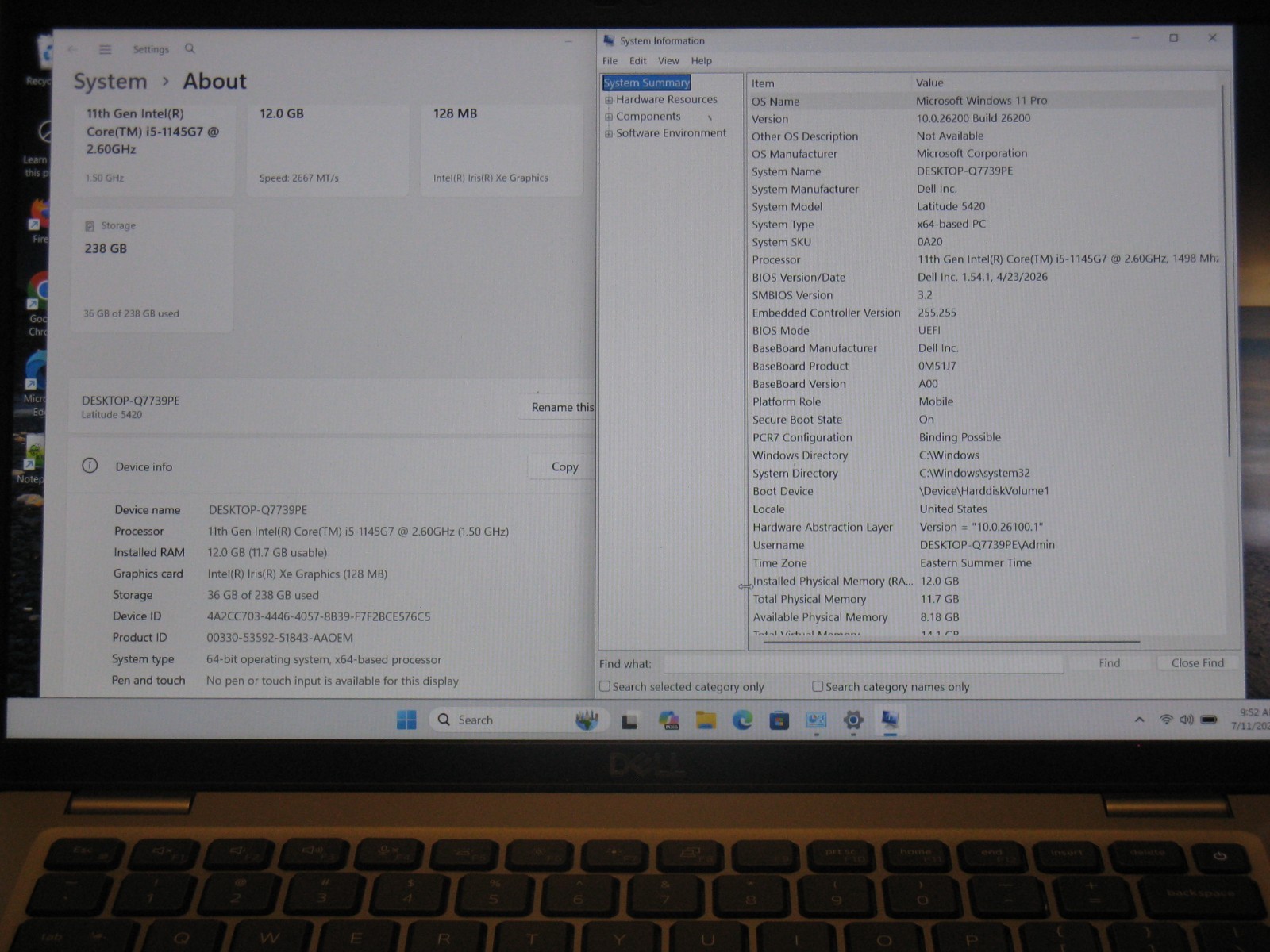Launch Microsoft 365 Copilot from taskbar
Viewport: 1270px width, 952px height.
coord(668,720)
